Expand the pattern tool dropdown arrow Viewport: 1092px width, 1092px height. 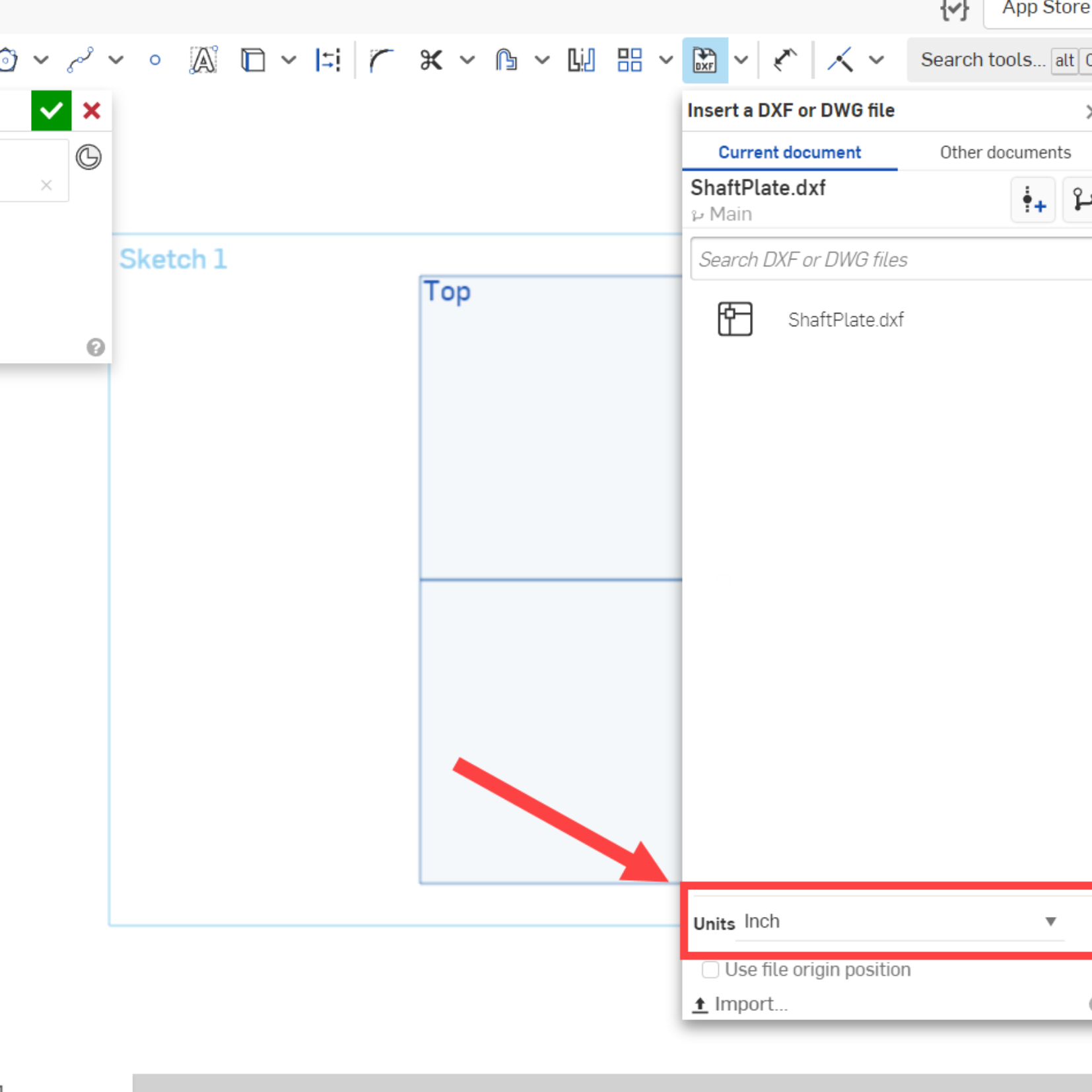(x=666, y=60)
